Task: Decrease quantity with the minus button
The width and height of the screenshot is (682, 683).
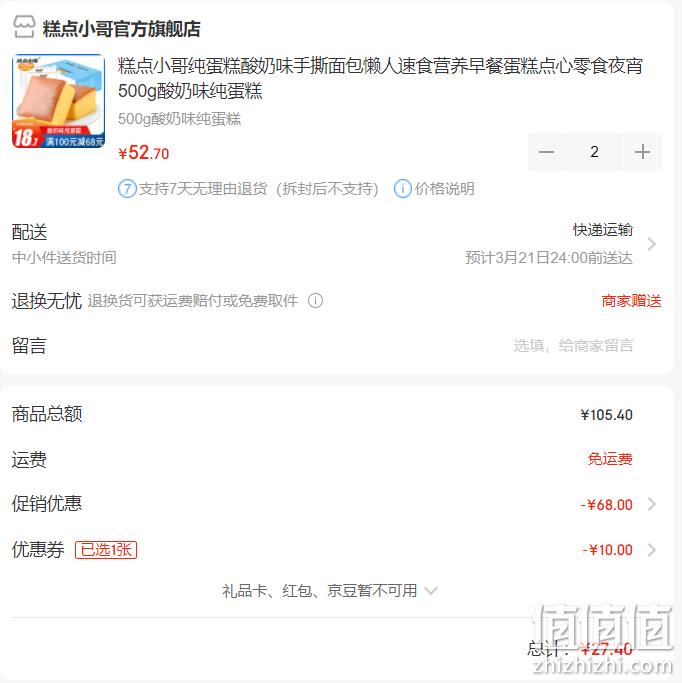Action: tap(546, 152)
